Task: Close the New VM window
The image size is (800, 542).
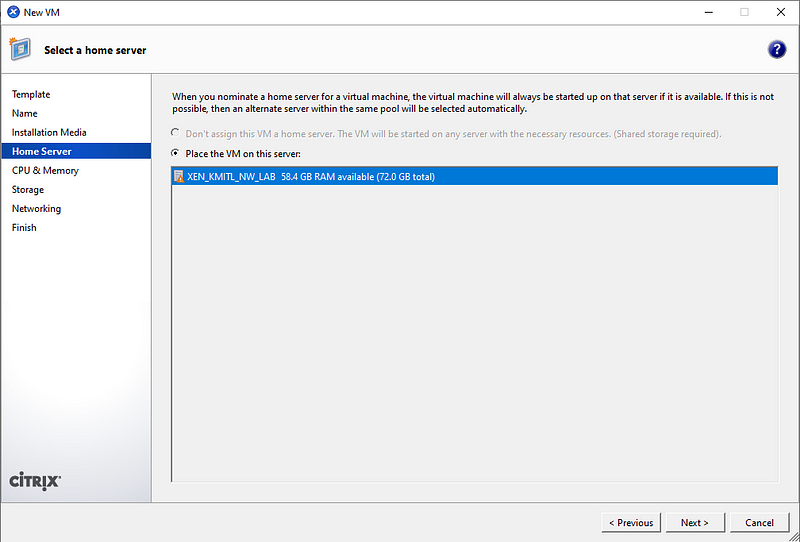Action: coord(781,12)
